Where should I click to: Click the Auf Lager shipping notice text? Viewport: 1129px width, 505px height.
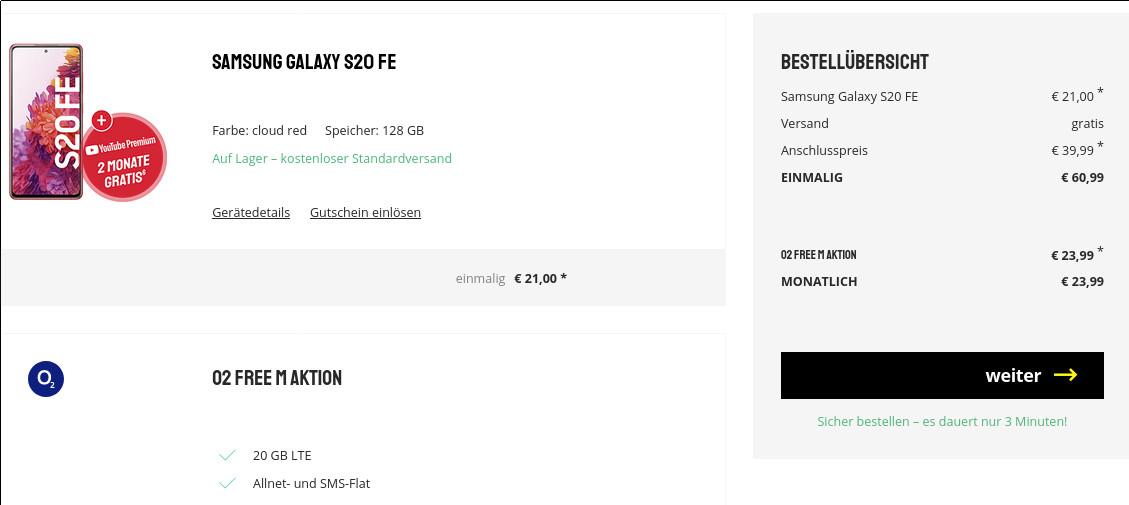[332, 158]
